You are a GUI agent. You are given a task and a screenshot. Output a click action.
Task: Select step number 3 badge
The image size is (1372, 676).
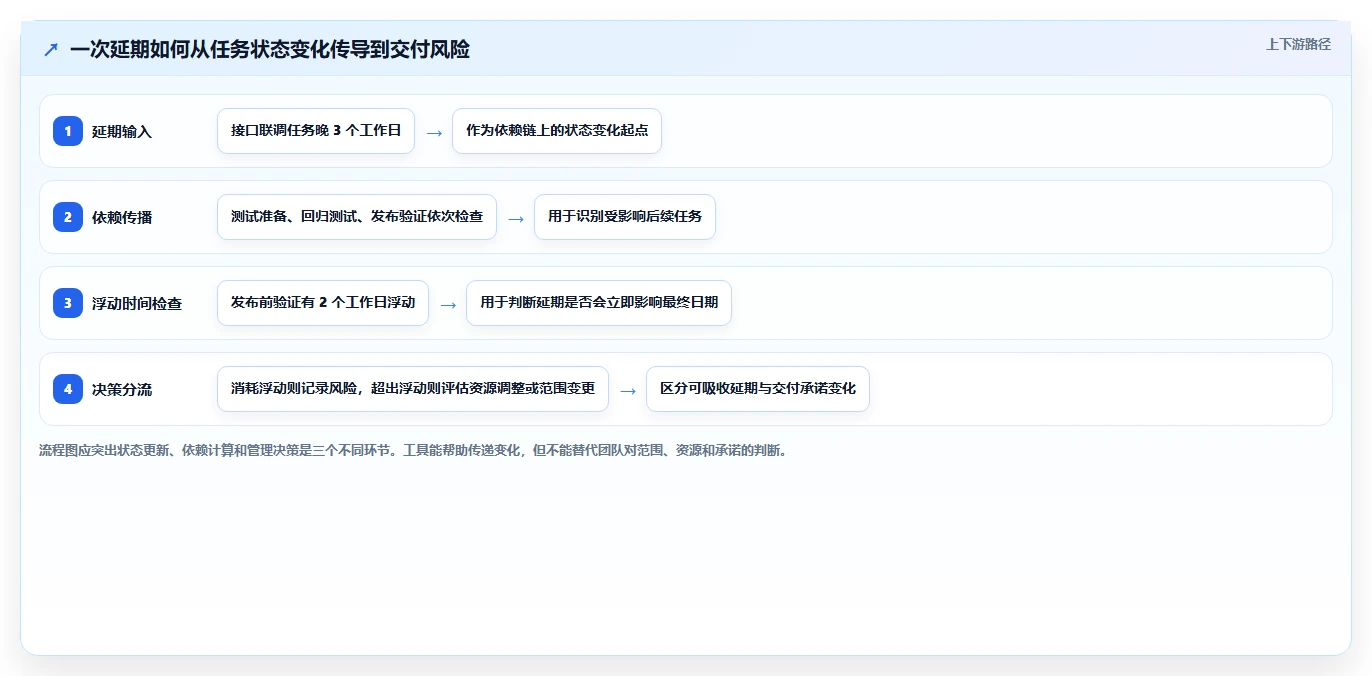68,303
